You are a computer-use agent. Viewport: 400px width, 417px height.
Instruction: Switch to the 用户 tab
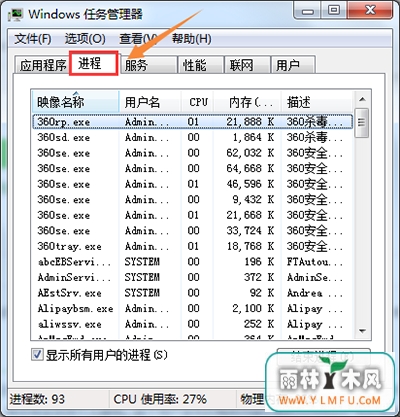click(293, 65)
